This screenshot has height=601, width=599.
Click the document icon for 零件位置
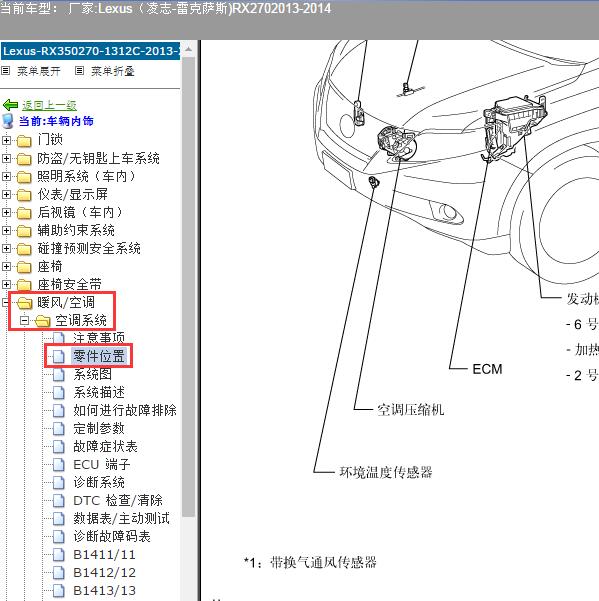(x=59, y=356)
